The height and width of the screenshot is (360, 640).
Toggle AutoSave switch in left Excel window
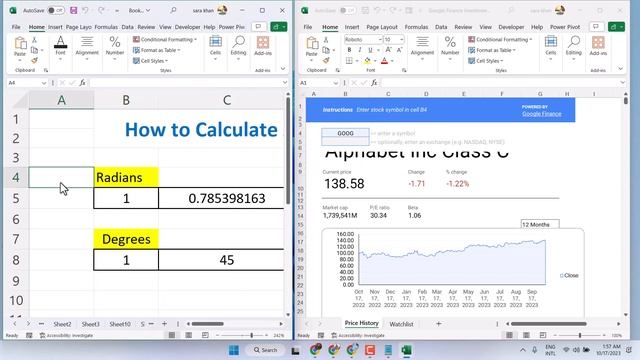coord(56,10)
